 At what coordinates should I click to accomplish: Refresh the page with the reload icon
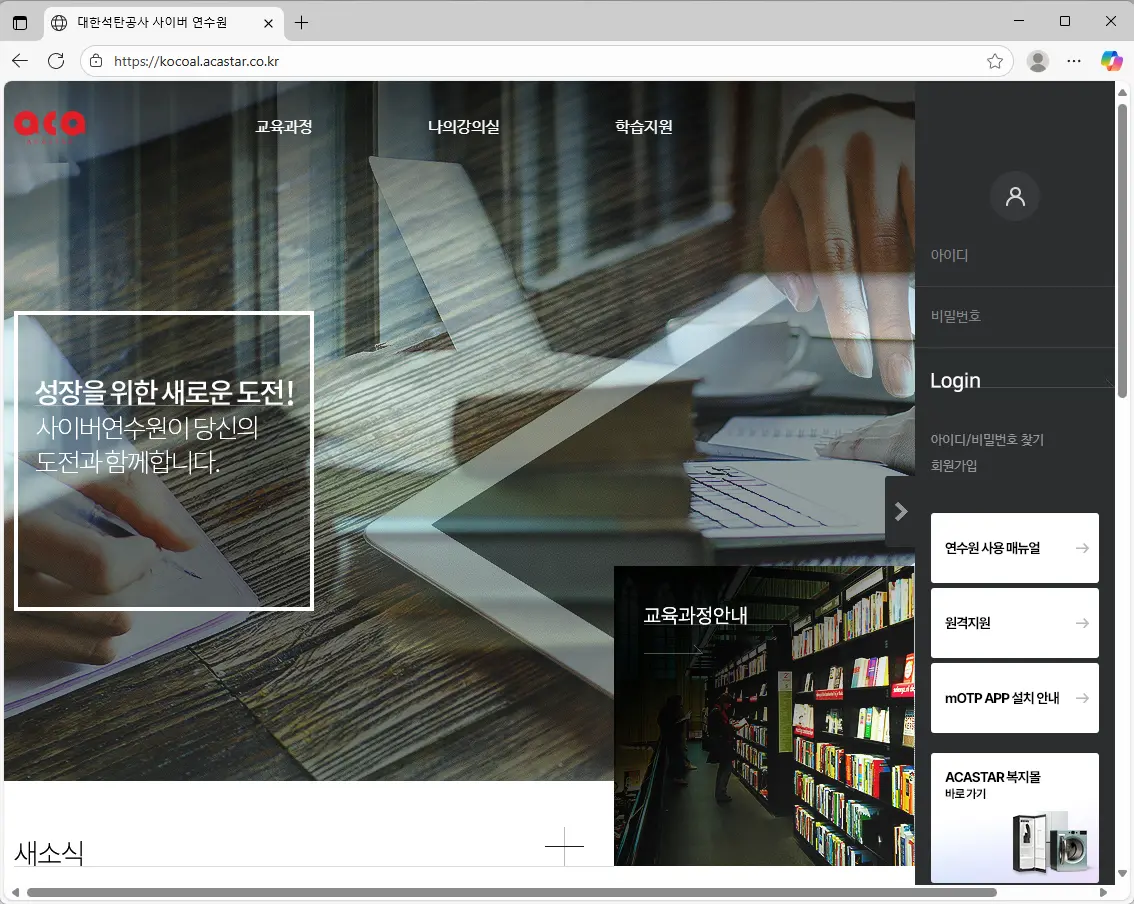coord(56,61)
